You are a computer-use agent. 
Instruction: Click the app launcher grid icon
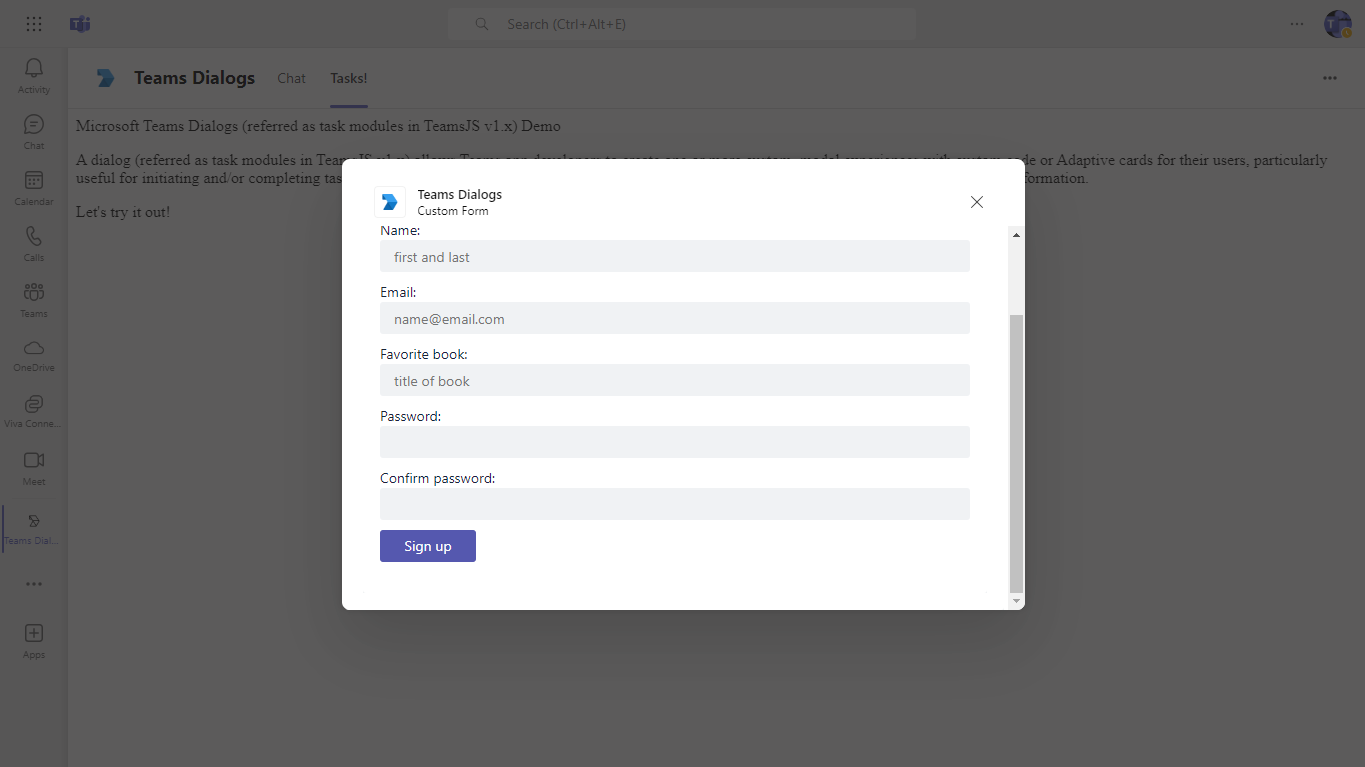coord(33,23)
